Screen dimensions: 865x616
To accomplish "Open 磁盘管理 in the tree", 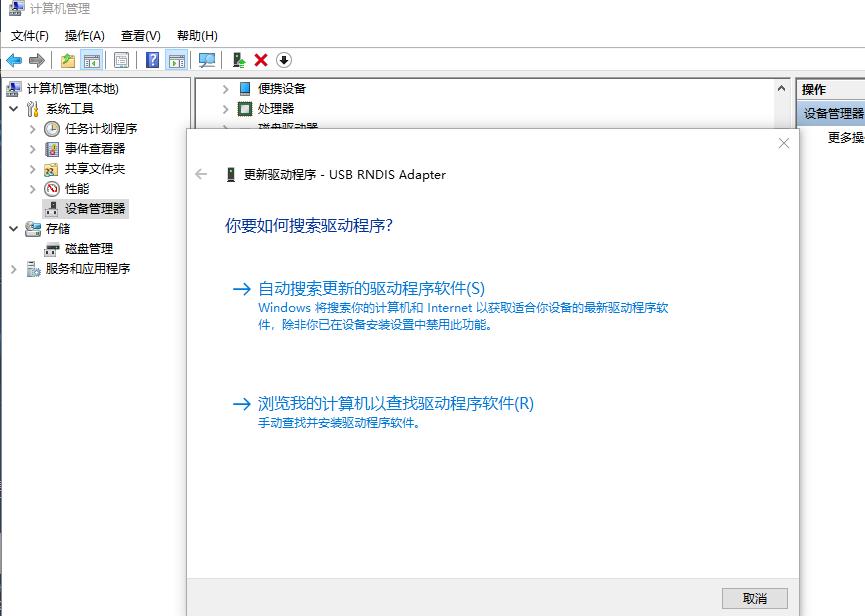I will 89,249.
